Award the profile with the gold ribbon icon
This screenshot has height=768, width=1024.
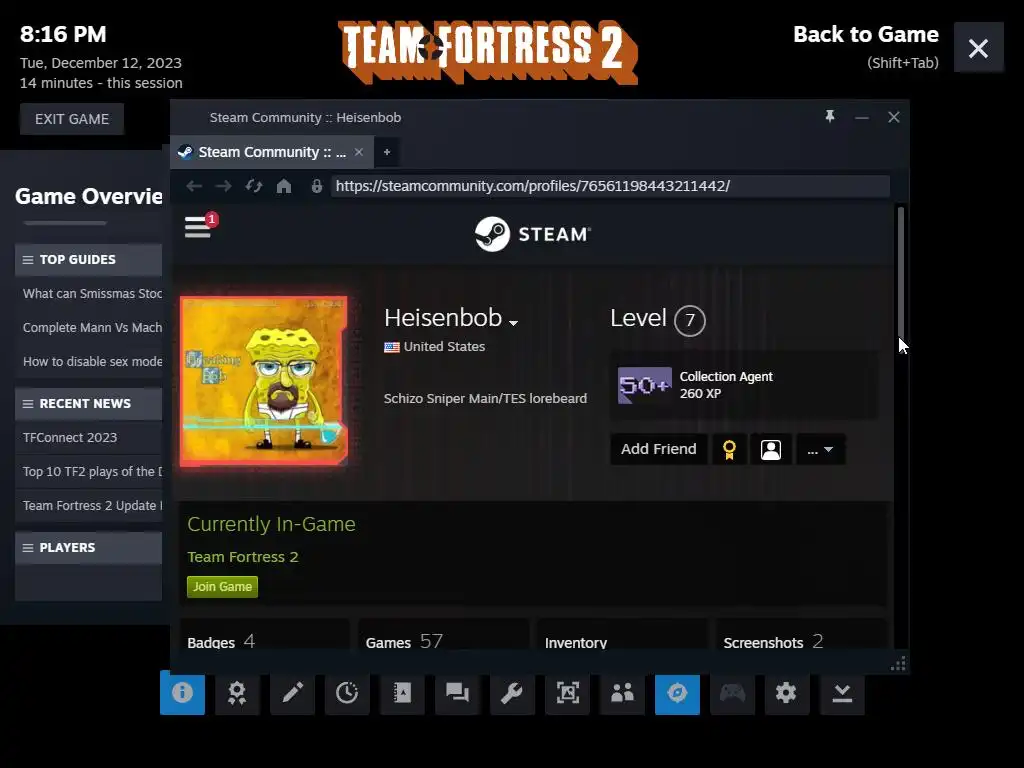[x=729, y=449]
